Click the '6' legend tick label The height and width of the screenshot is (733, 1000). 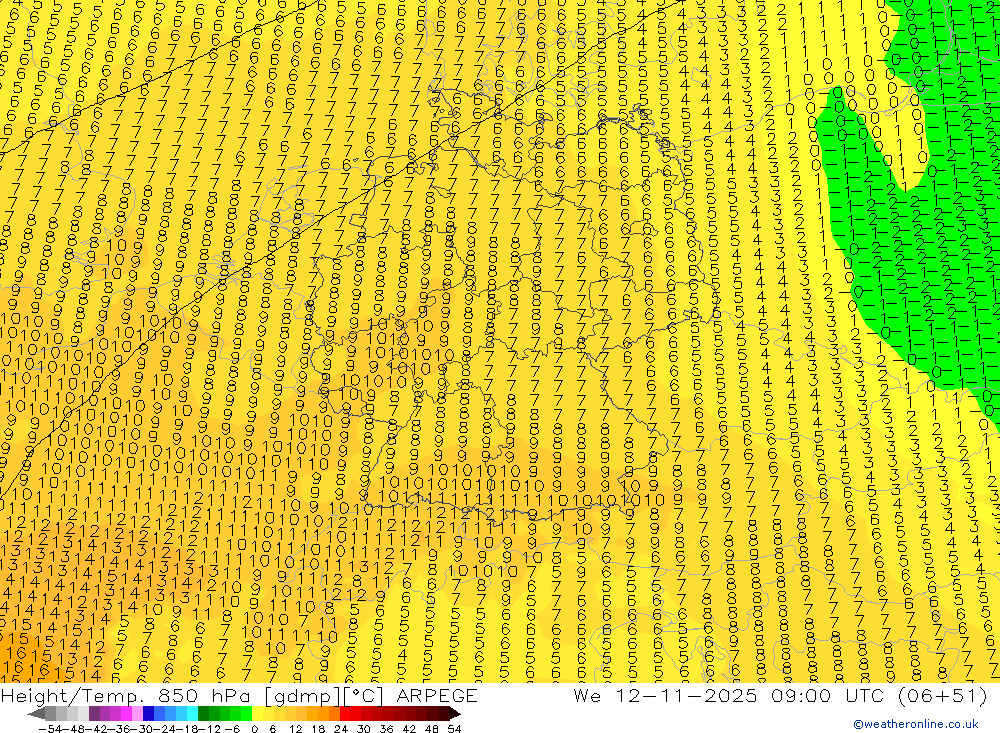point(272,729)
